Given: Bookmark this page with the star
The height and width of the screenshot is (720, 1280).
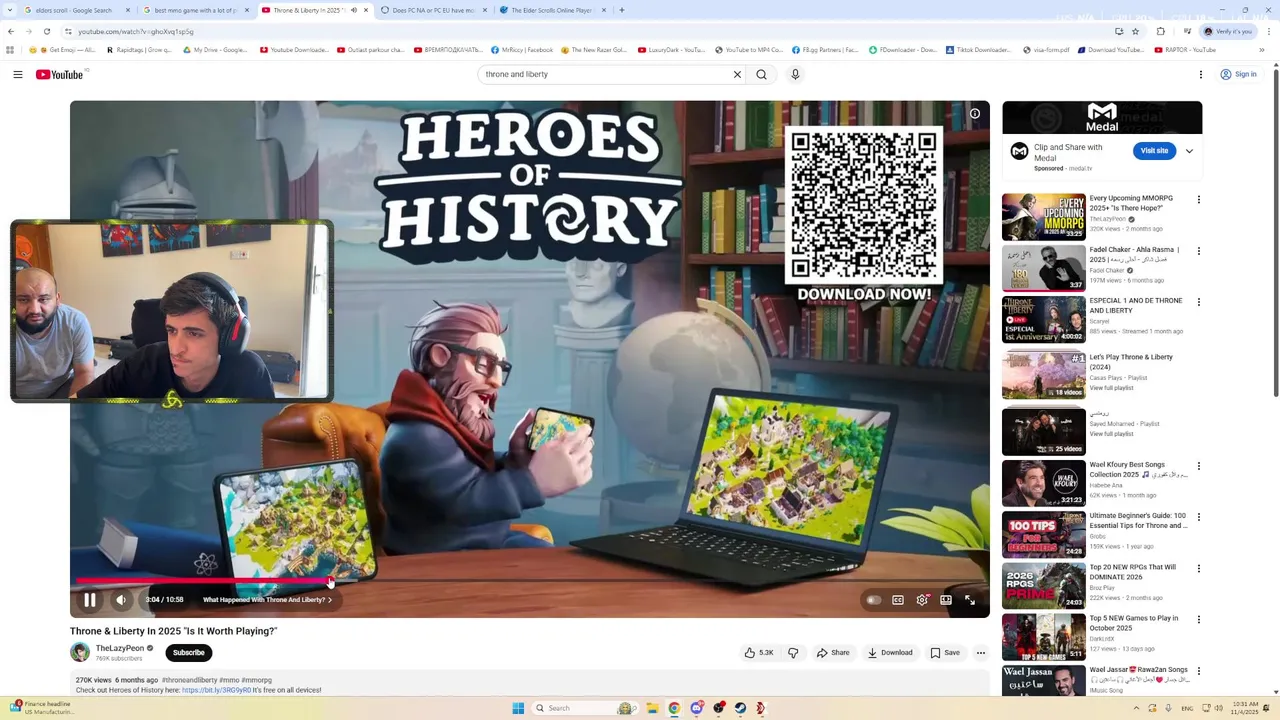Looking at the screenshot, I should 1135,31.
